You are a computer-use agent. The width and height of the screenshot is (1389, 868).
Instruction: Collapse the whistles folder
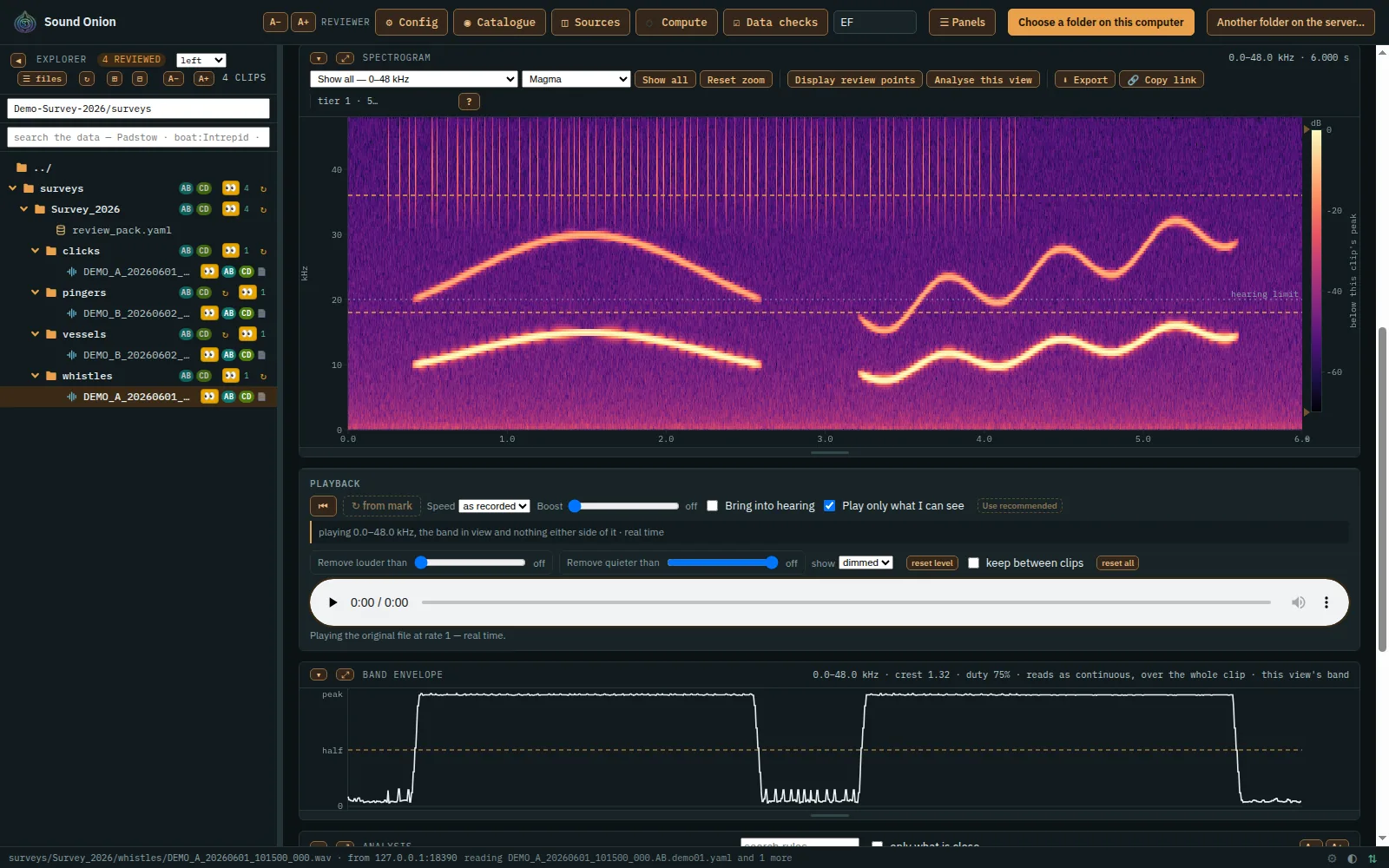[x=36, y=376]
